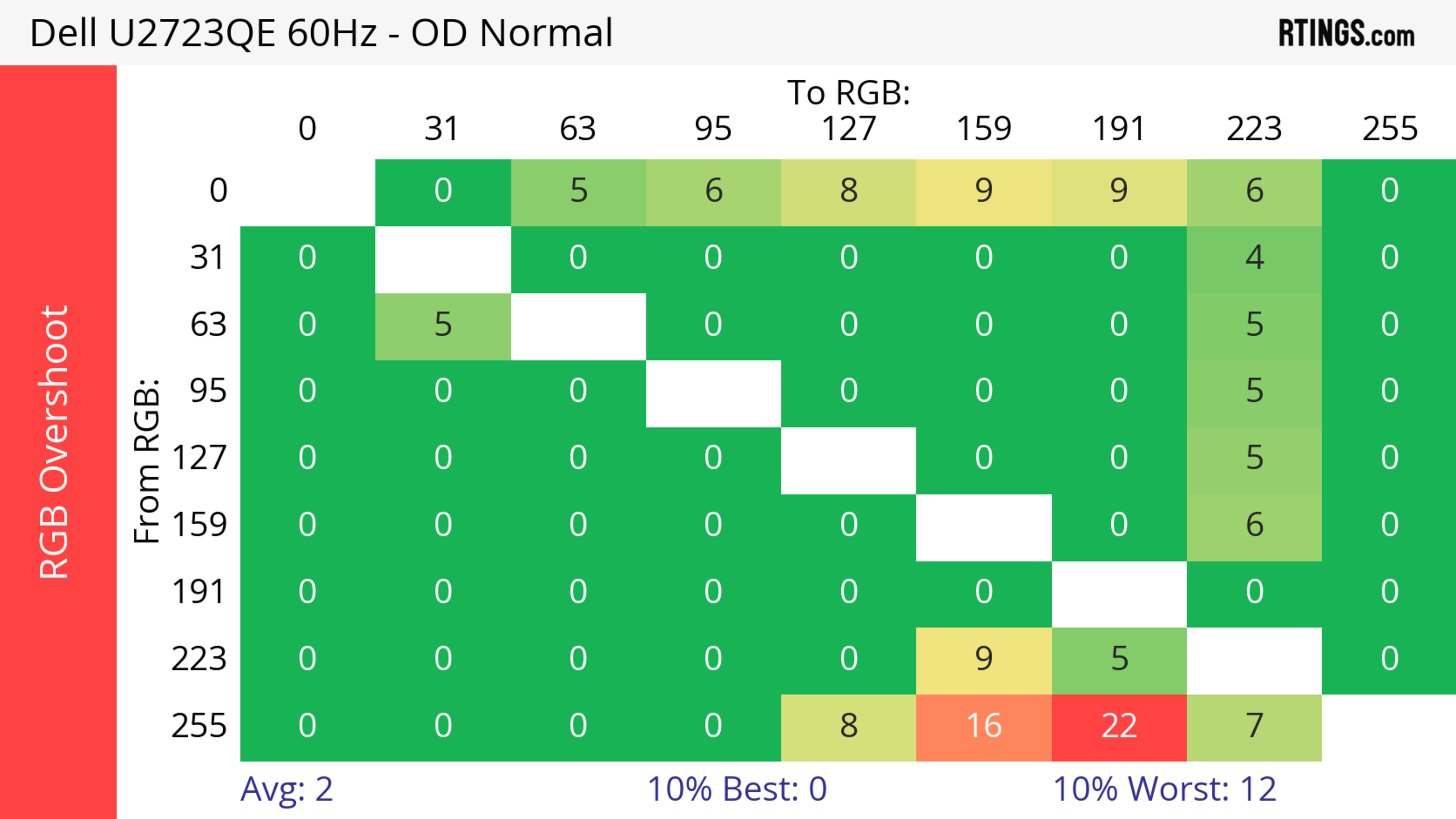Click the orange cell showing 16
Viewport: 1456px width, 819px height.
pyautogui.click(x=984, y=727)
